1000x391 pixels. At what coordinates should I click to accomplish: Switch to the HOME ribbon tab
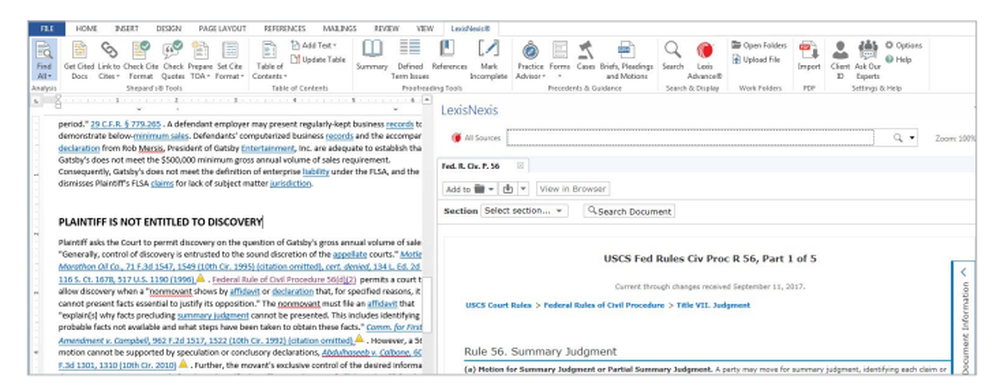(87, 29)
